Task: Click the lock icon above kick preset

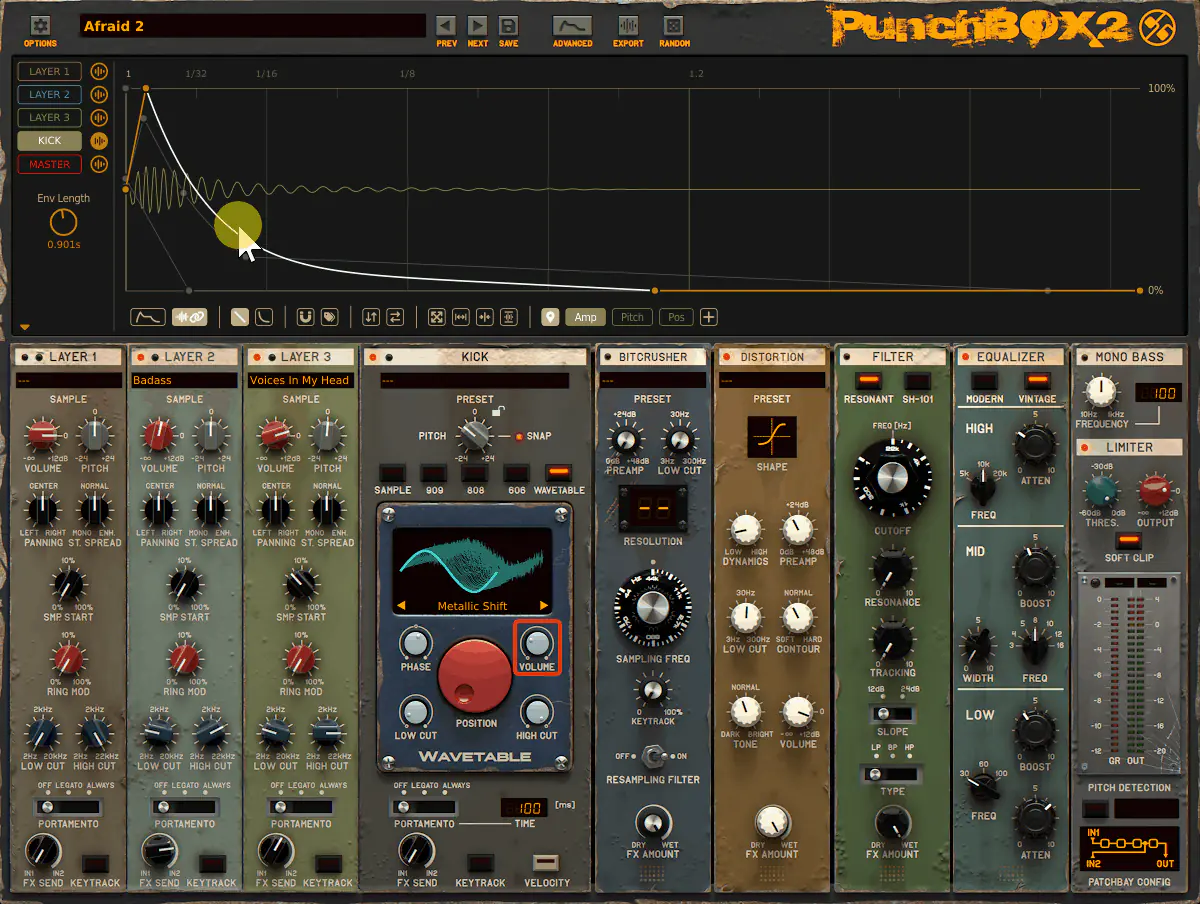Action: coord(497,411)
